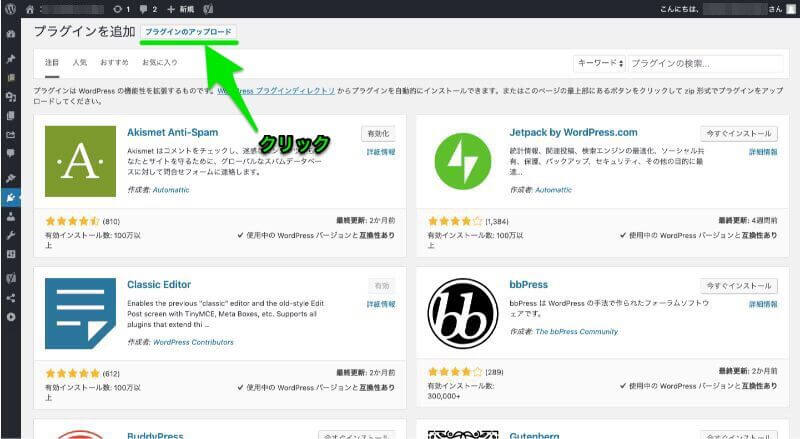Open the BuddyPress title link

click(155, 435)
